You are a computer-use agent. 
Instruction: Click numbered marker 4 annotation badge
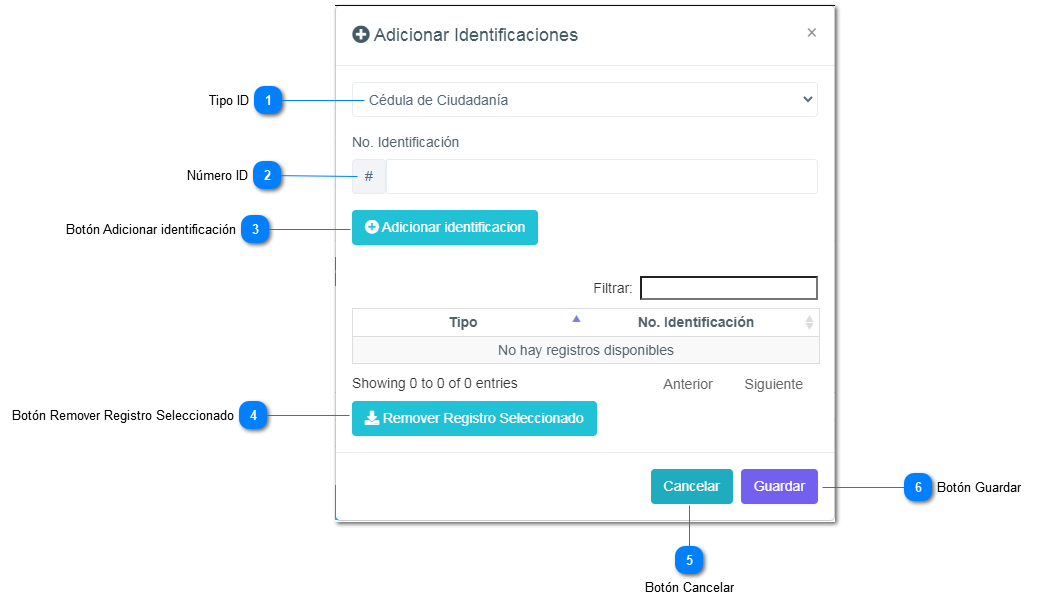click(254, 415)
